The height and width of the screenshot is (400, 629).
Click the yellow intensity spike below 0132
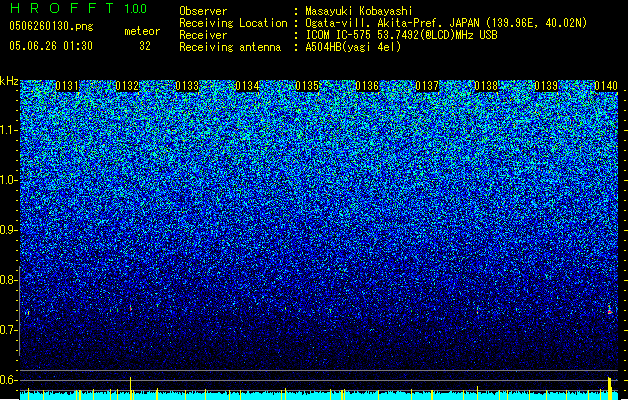130,388
